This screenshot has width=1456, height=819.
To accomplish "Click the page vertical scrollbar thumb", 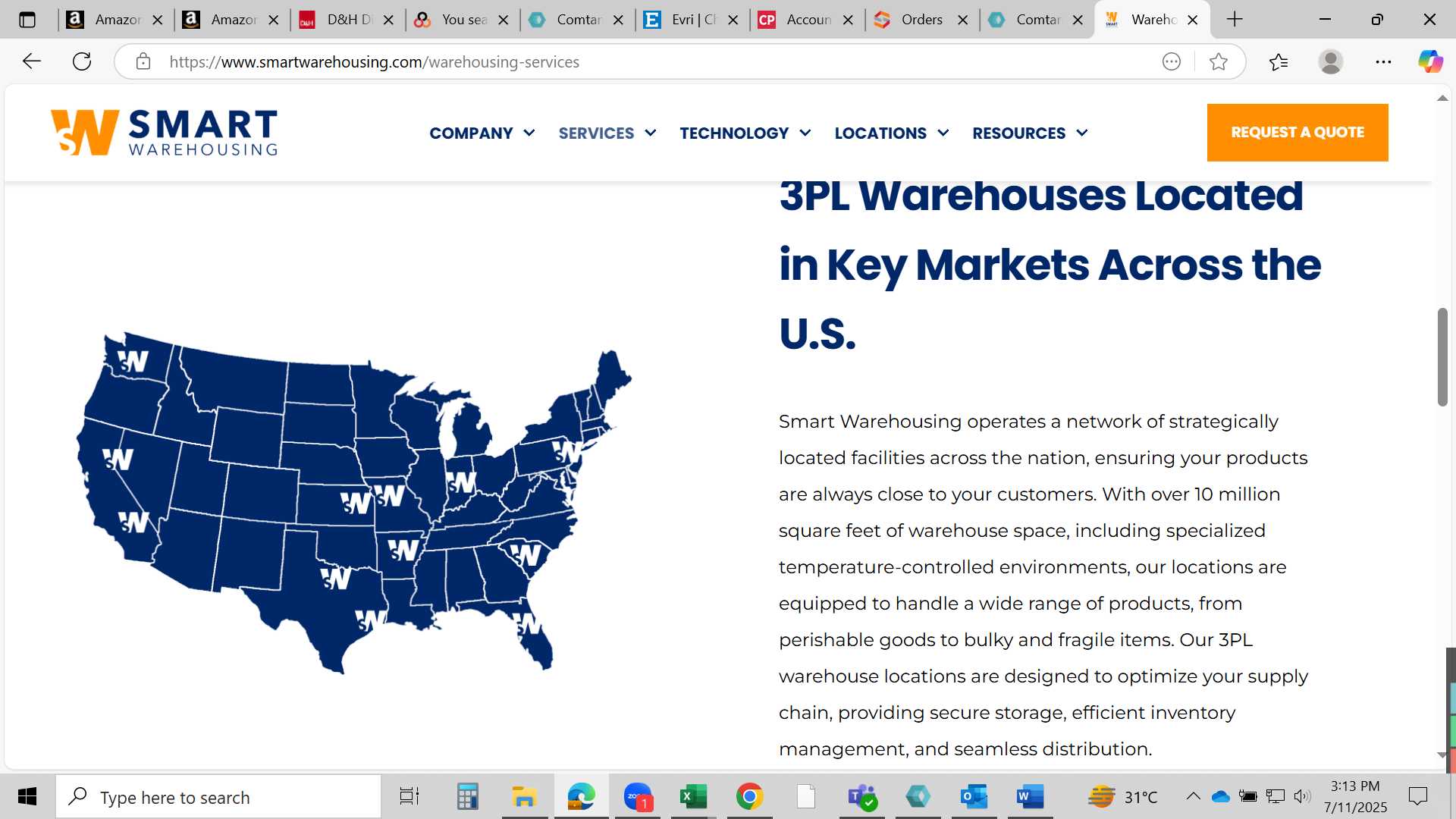I will pyautogui.click(x=1442, y=356).
